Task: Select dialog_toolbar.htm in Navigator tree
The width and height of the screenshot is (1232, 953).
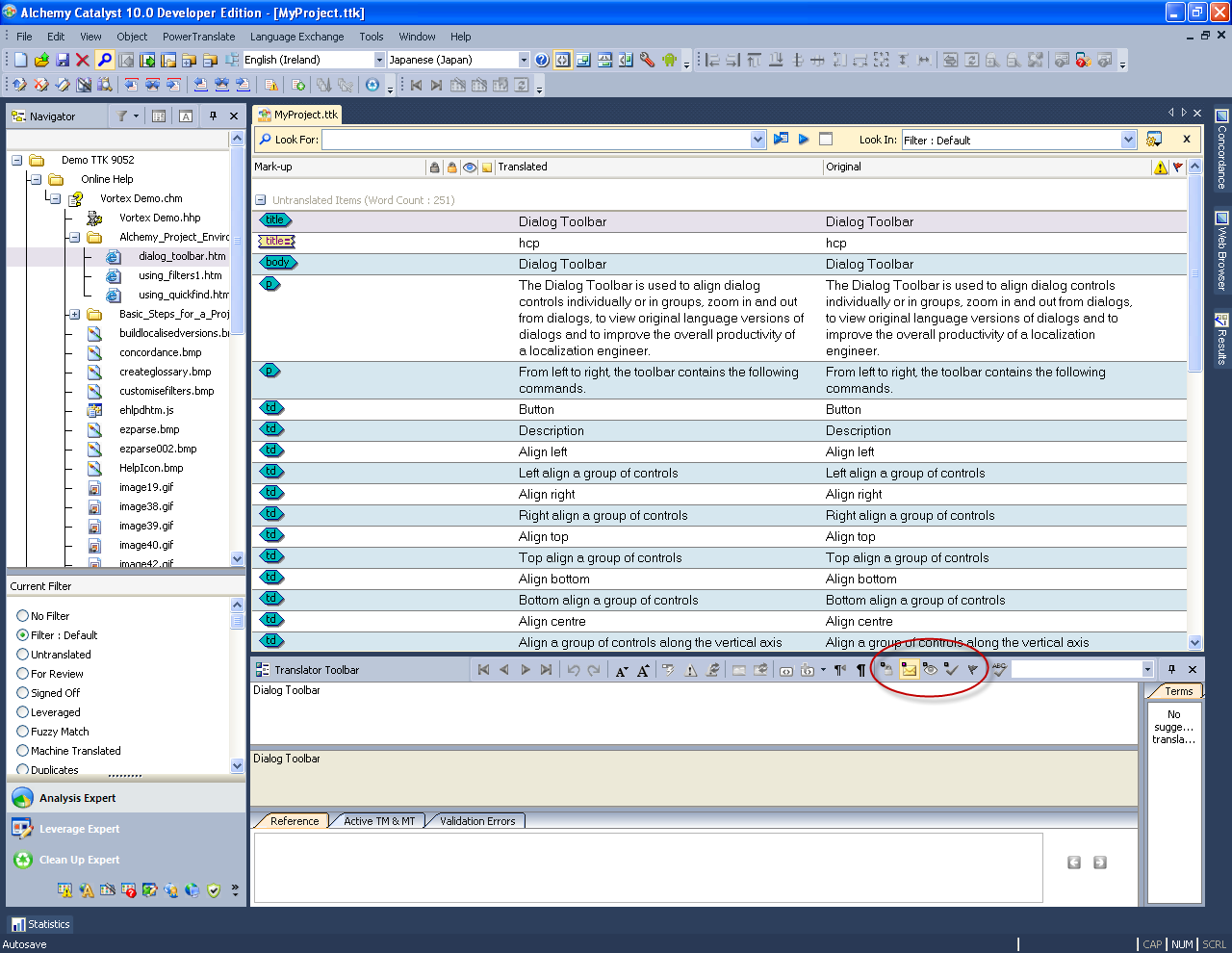Action: (182, 256)
